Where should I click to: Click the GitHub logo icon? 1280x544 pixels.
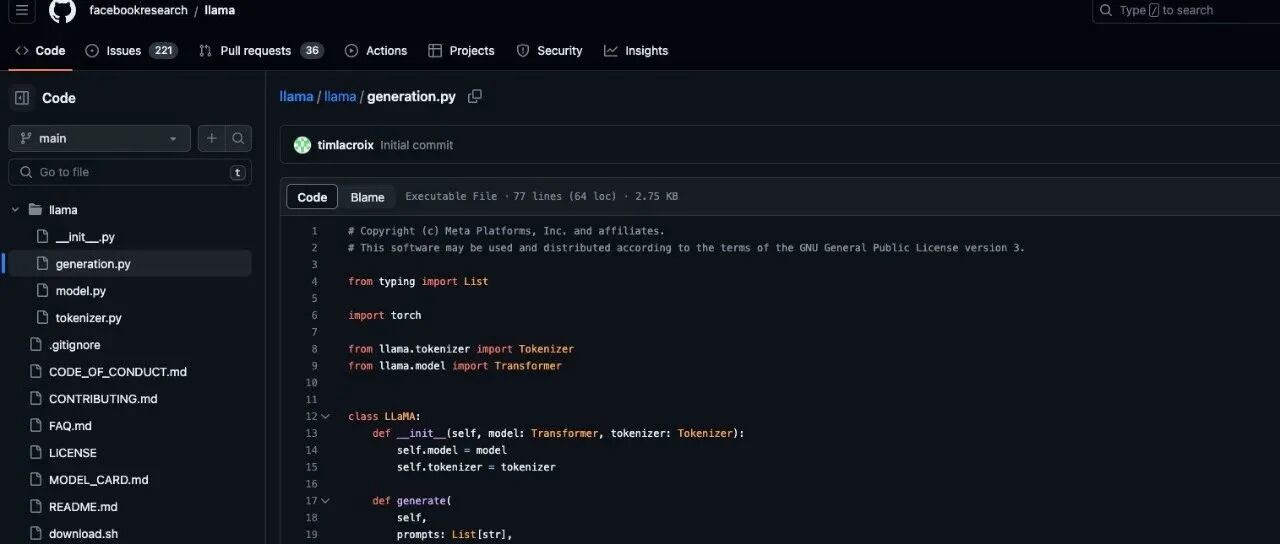(x=62, y=10)
